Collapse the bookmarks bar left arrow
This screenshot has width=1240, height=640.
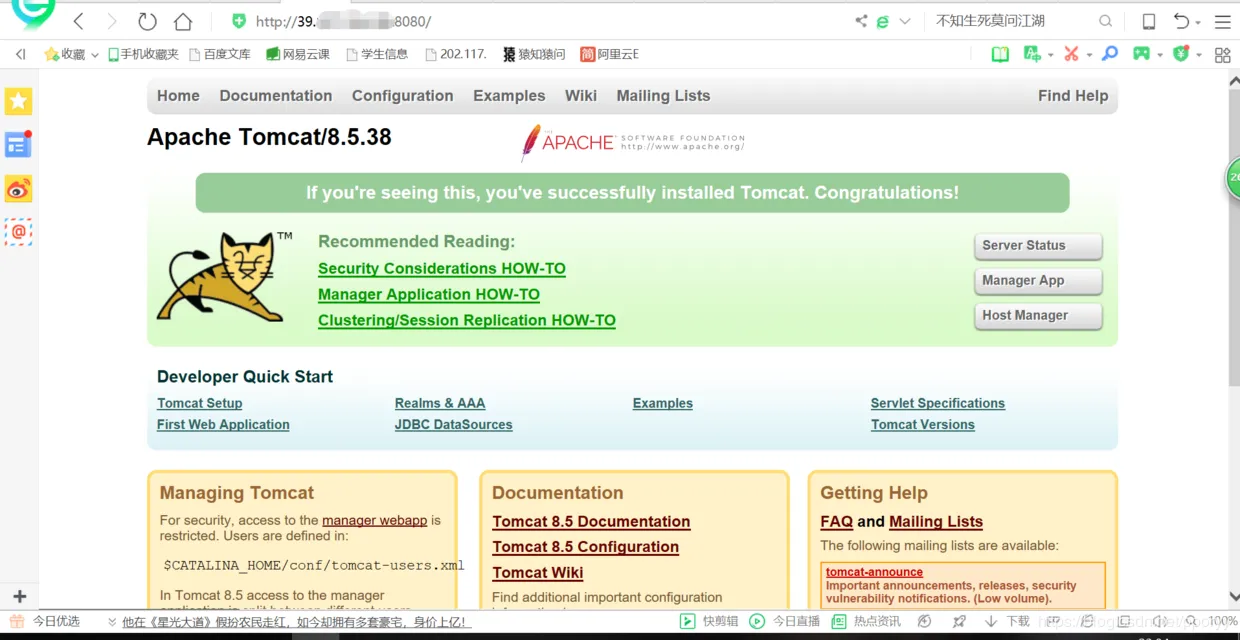(x=20, y=54)
